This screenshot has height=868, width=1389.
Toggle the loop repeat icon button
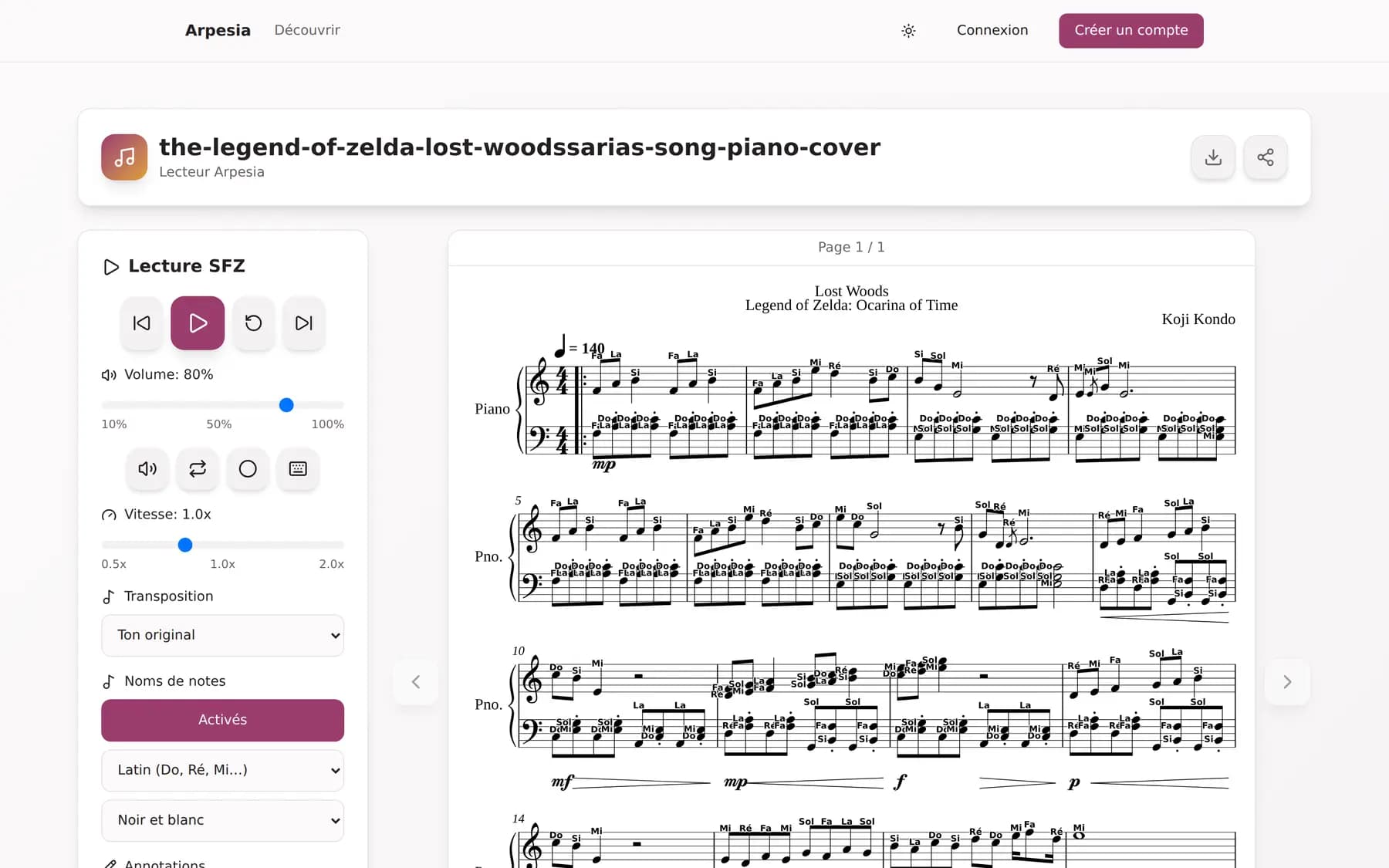pyautogui.click(x=198, y=469)
